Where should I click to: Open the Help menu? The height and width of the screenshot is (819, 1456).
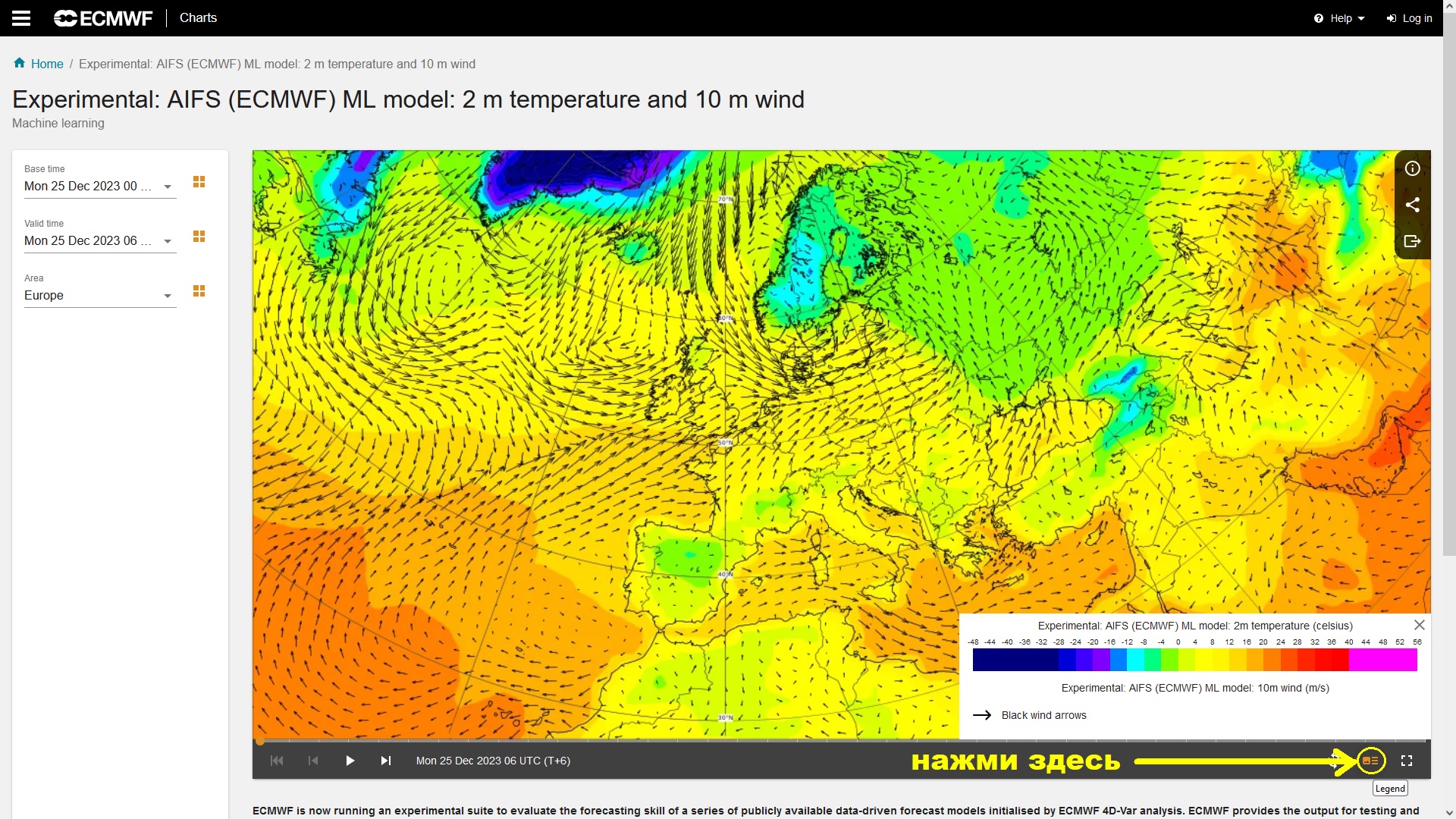point(1340,18)
